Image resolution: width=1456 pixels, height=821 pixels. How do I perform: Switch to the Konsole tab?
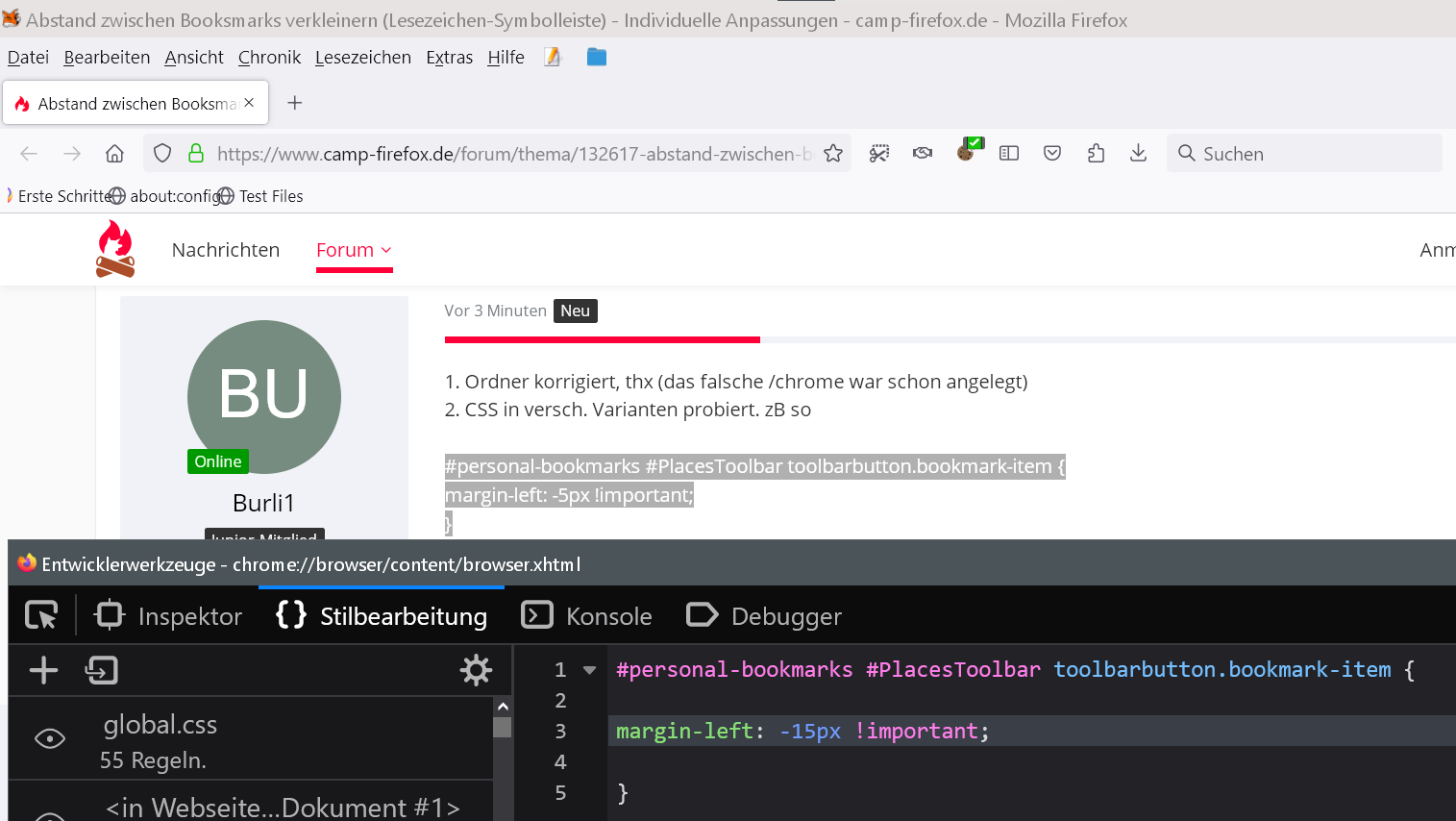[x=586, y=616]
